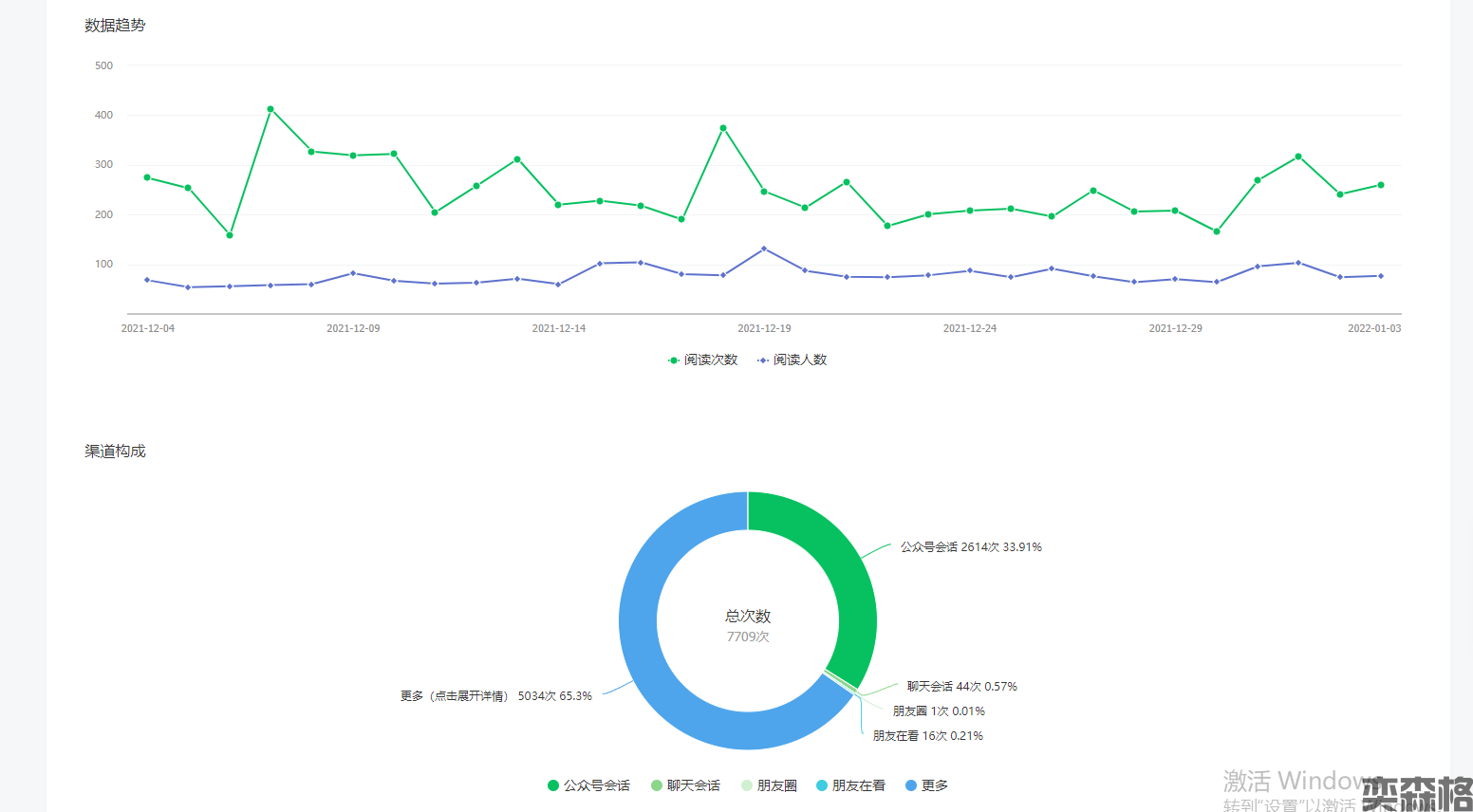Click the 阅读次数 data point for 2021-12-04
The image size is (1473, 812).
pyautogui.click(x=147, y=177)
